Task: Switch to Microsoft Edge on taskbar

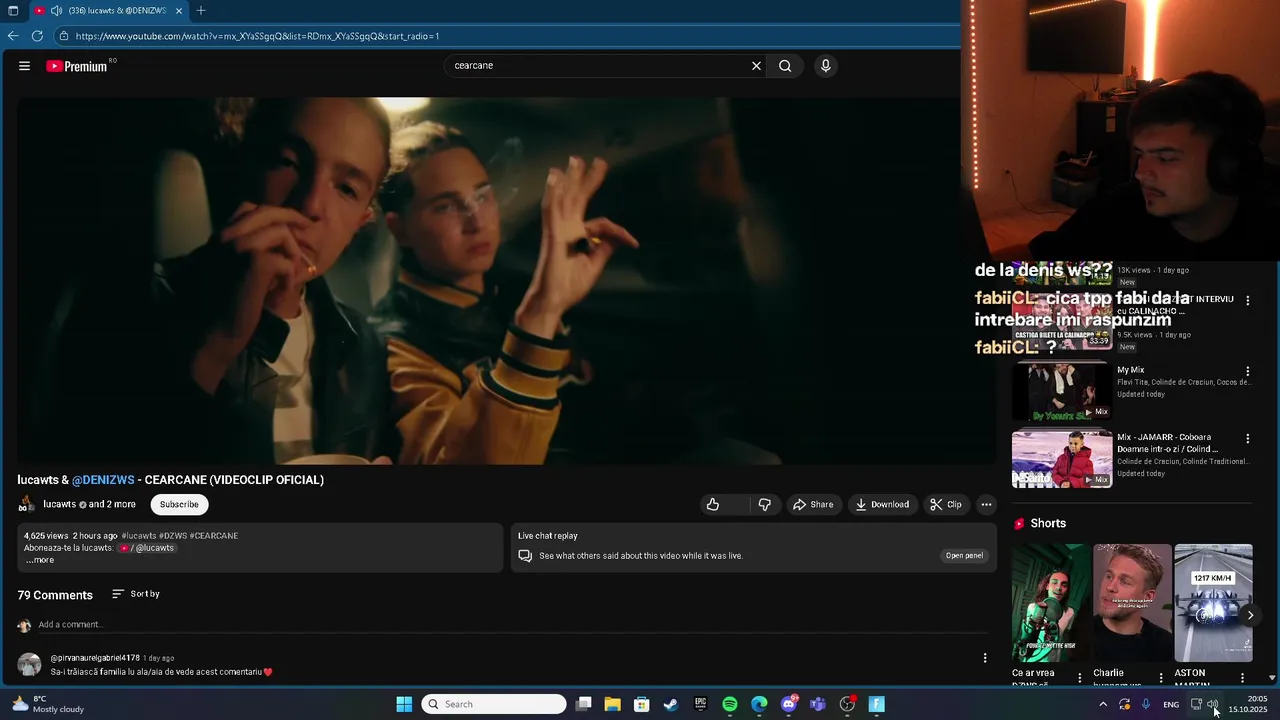Action: tap(759, 704)
